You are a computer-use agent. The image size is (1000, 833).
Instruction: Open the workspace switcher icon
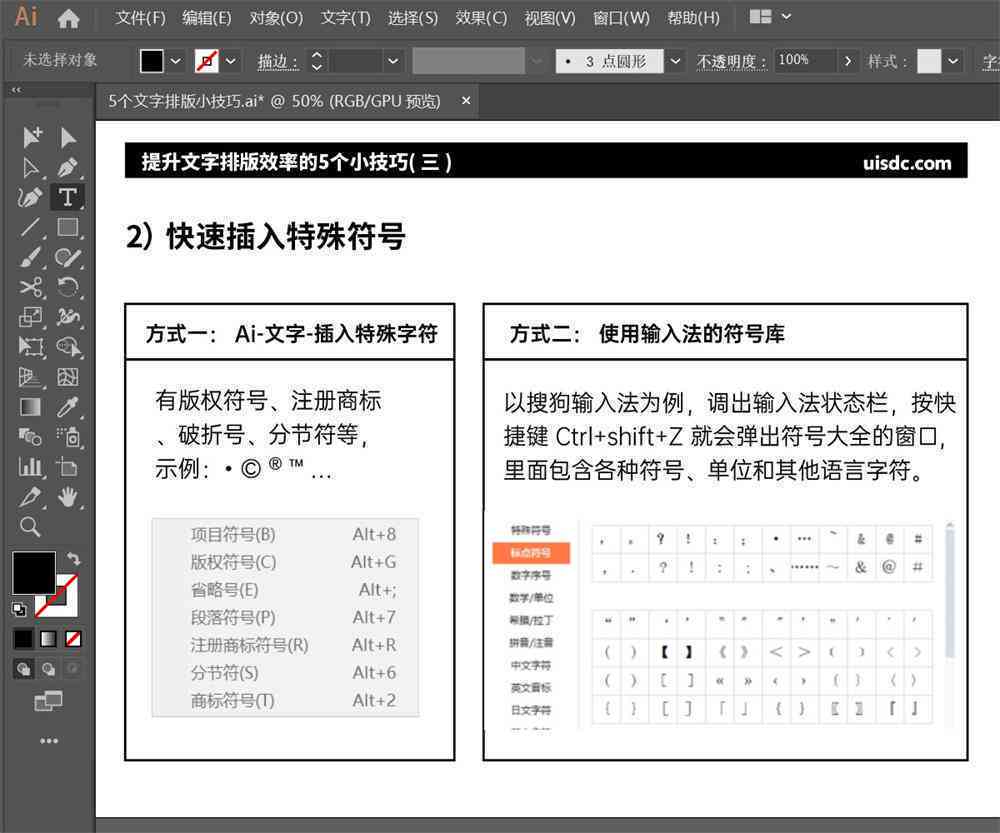coord(760,17)
